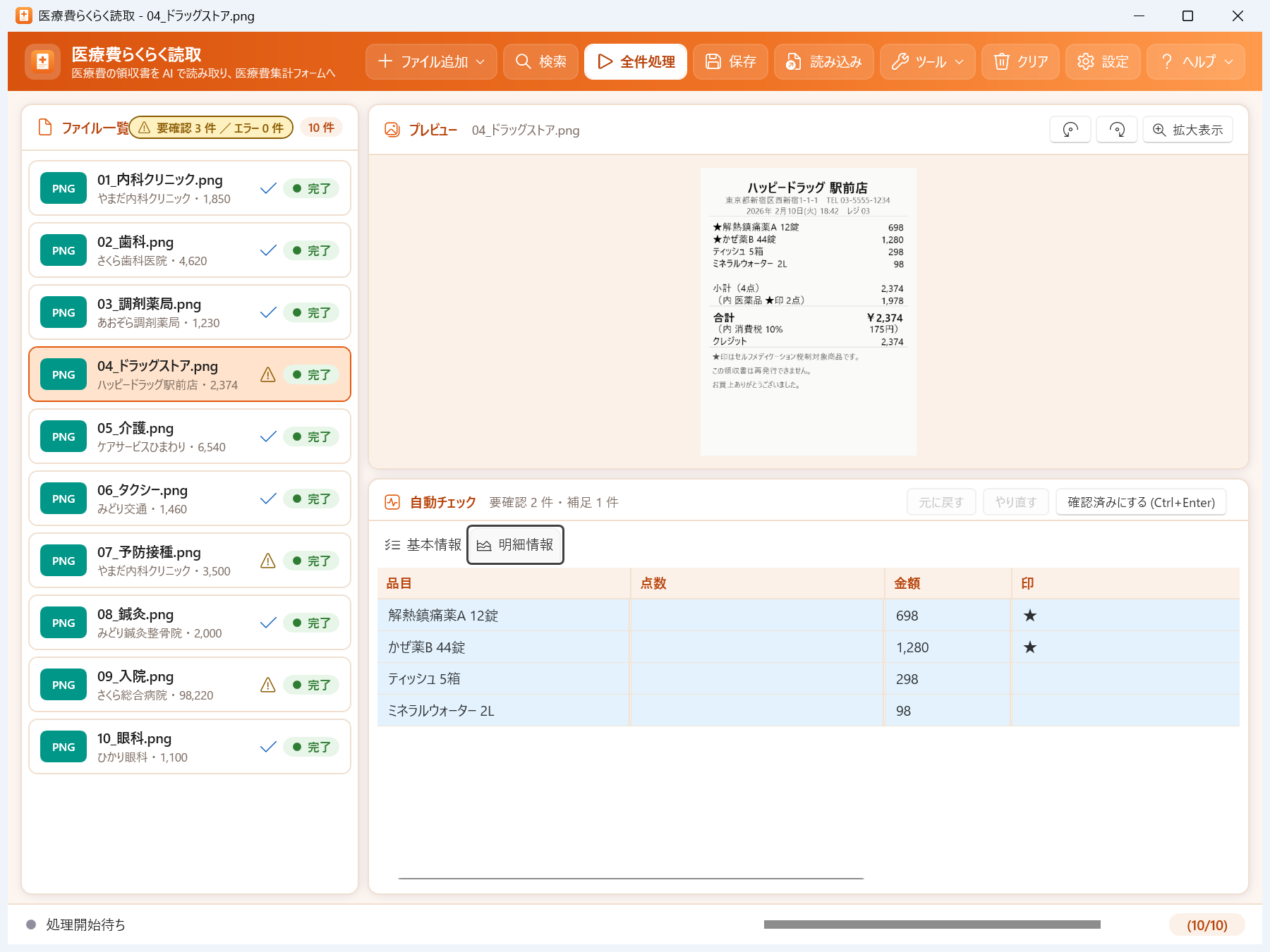Click 点数 cell of ティッシュ 5箱 row
The width and height of the screenshot is (1270, 952).
(x=757, y=679)
